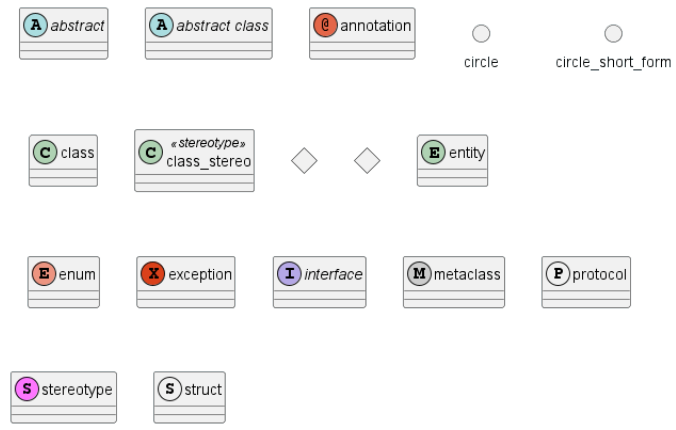Click the cyan A icon beside abstract
The width and height of the screenshot is (676, 430).
35,25
